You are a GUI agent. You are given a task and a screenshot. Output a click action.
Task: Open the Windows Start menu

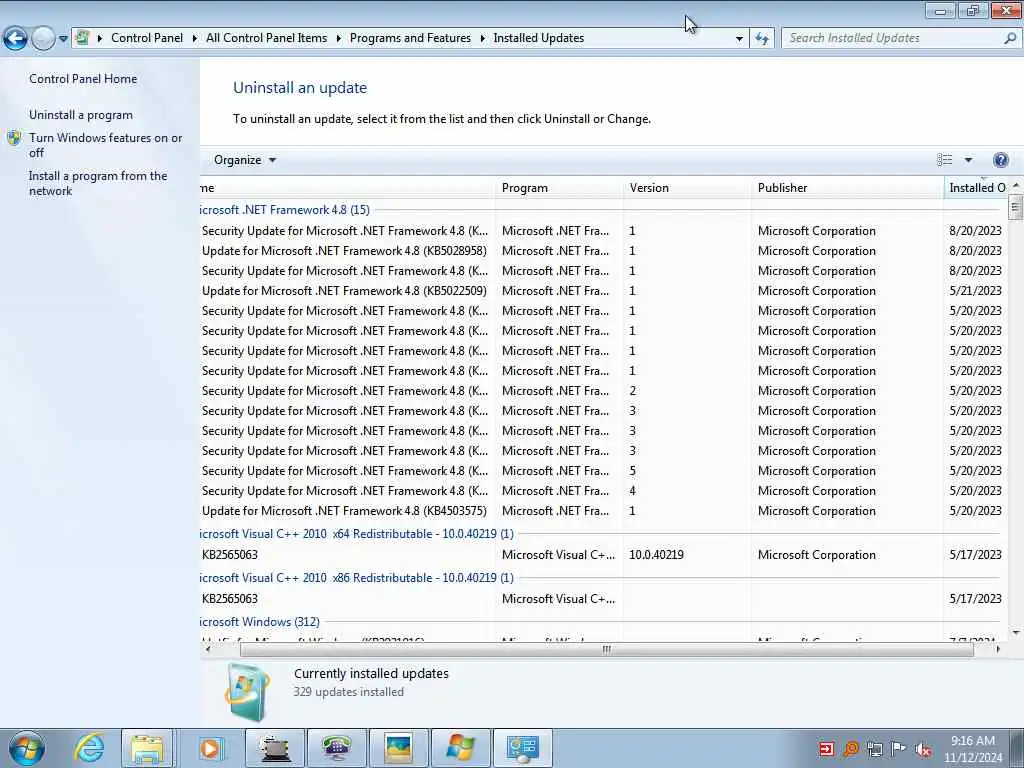(x=27, y=748)
